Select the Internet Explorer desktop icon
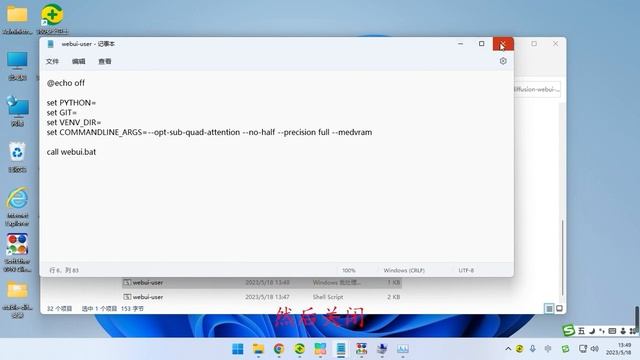The image size is (640, 360). (17, 207)
